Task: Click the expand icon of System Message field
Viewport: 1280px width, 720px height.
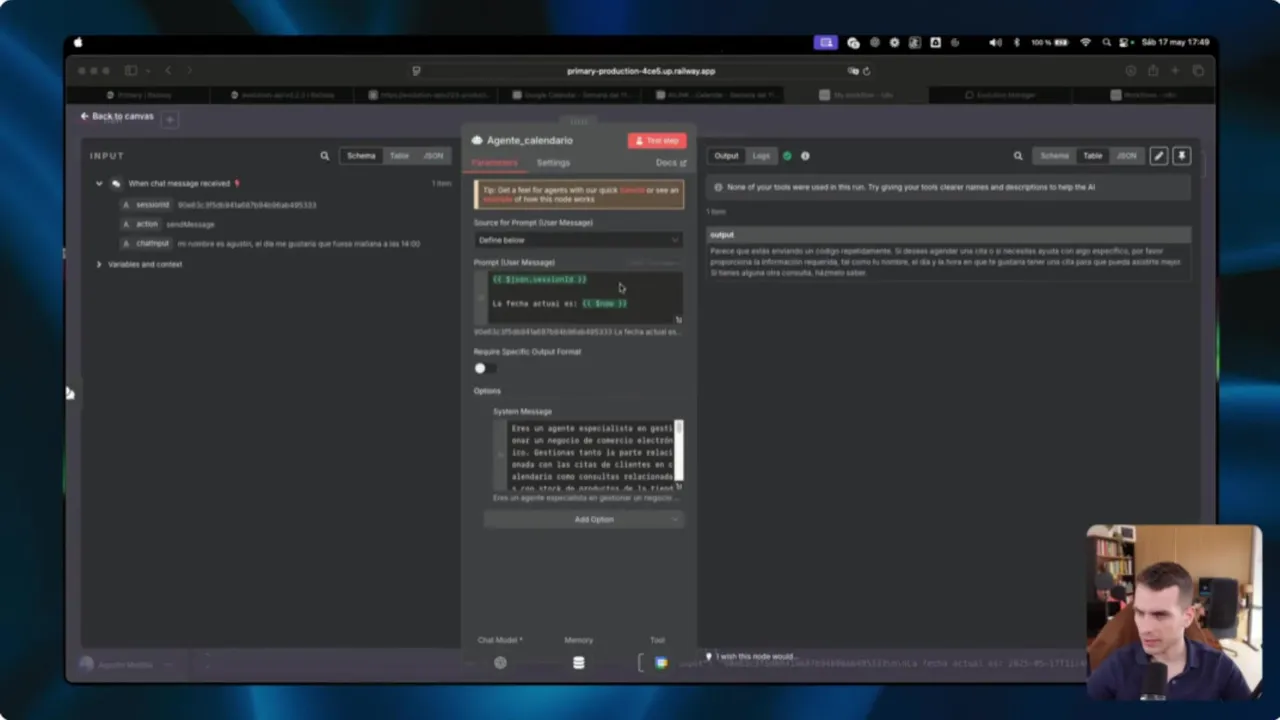Action: point(678,487)
